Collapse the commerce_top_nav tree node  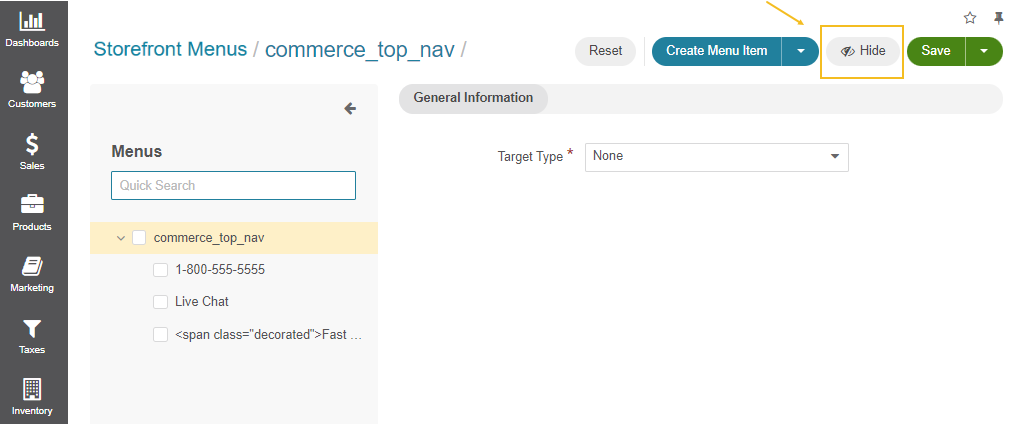click(121, 238)
